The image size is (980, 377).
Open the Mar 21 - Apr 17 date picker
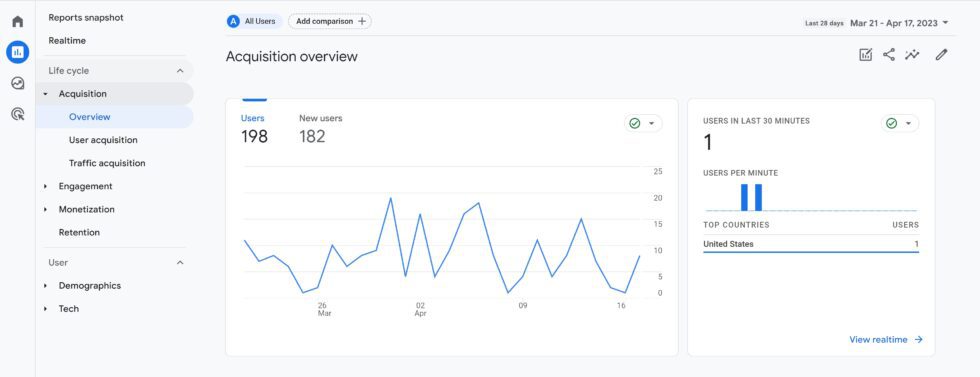coord(899,23)
